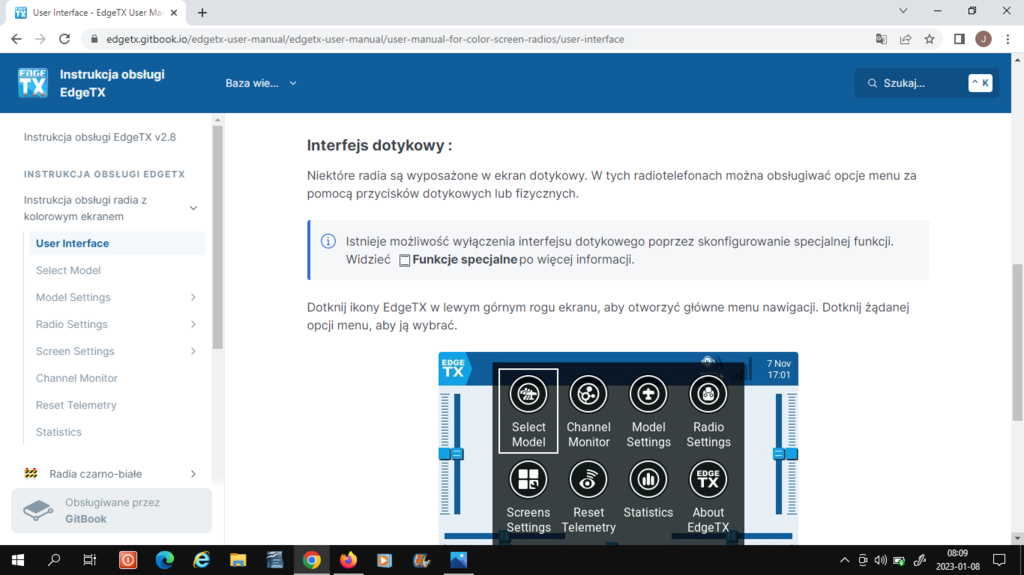
Task: Collapse the color screen radio manual section
Action: click(x=193, y=208)
